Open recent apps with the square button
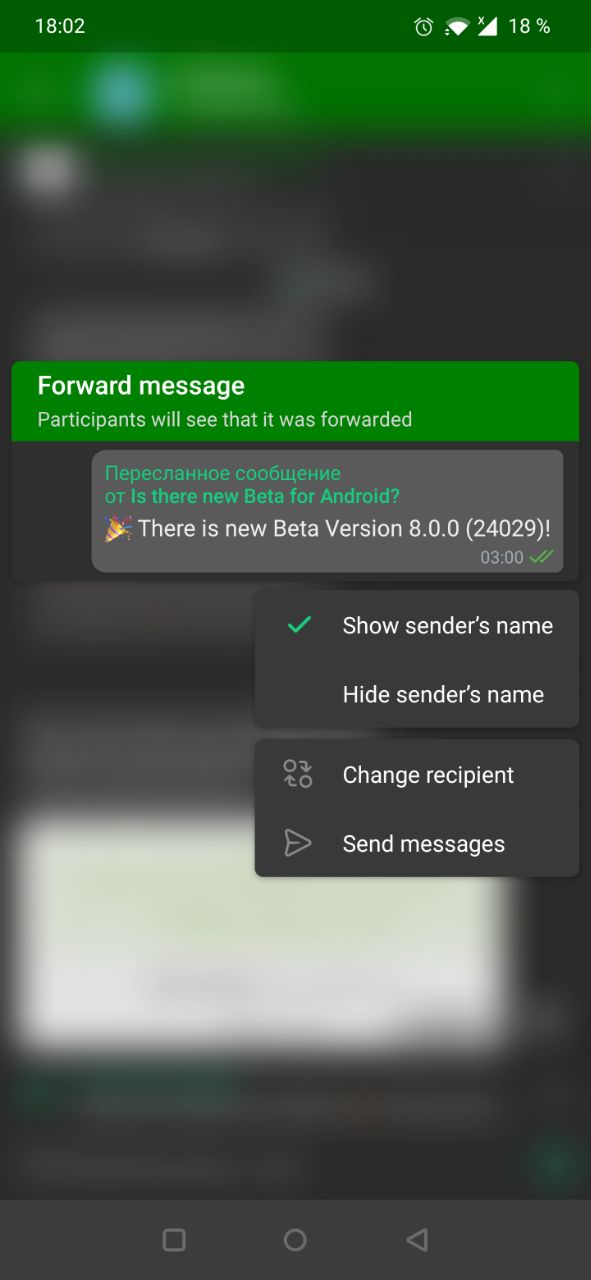591x1280 pixels. (174, 1240)
